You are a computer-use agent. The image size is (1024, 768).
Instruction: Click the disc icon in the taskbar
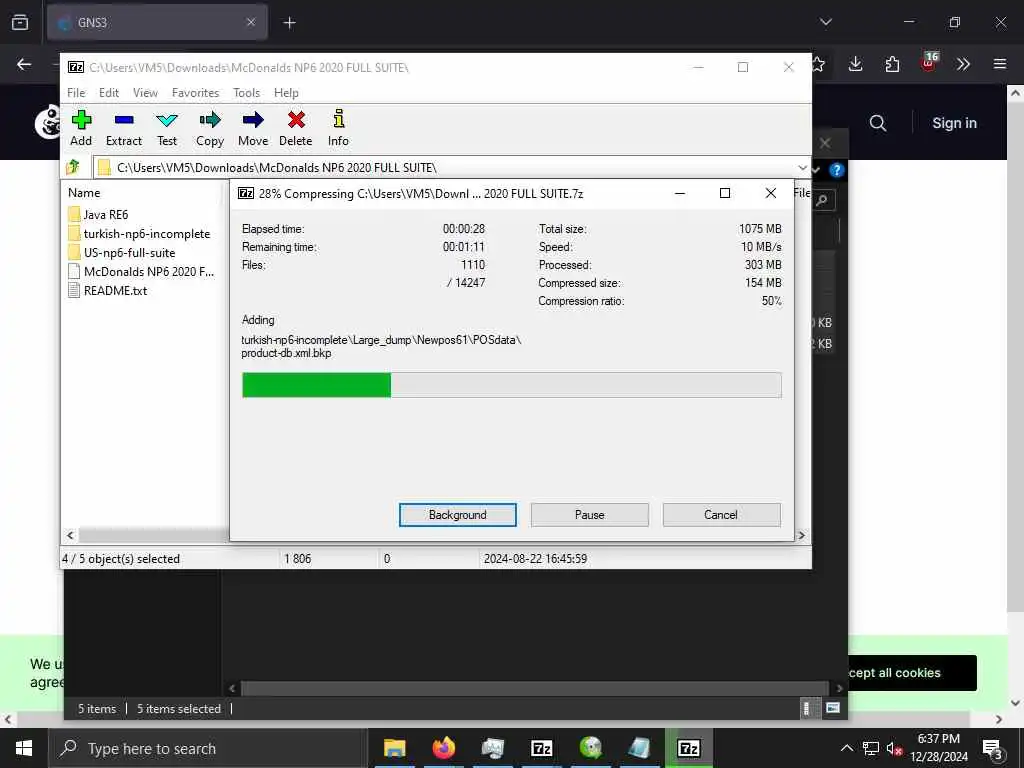pyautogui.click(x=590, y=748)
